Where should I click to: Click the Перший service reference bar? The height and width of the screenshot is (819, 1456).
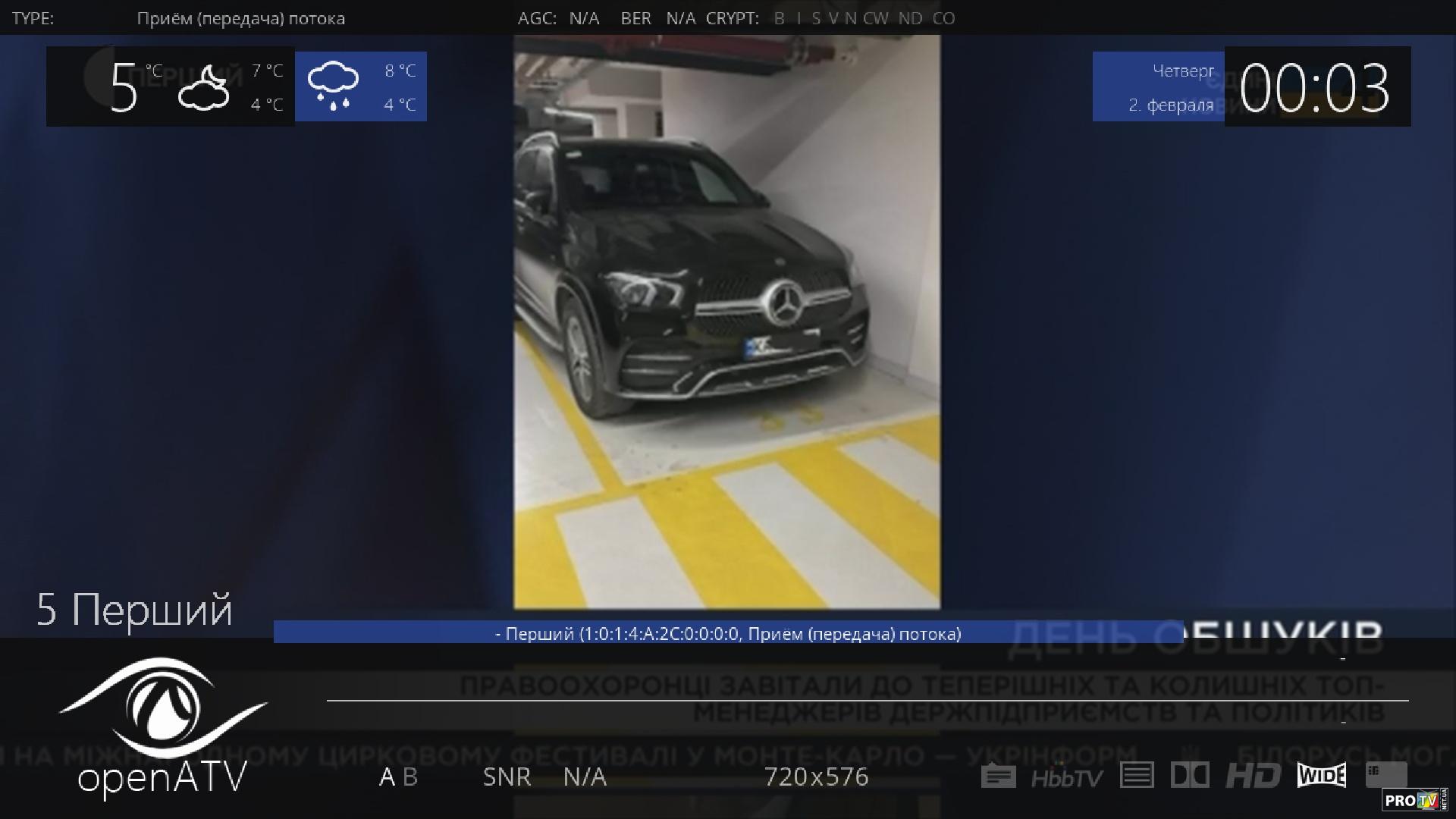click(x=728, y=633)
